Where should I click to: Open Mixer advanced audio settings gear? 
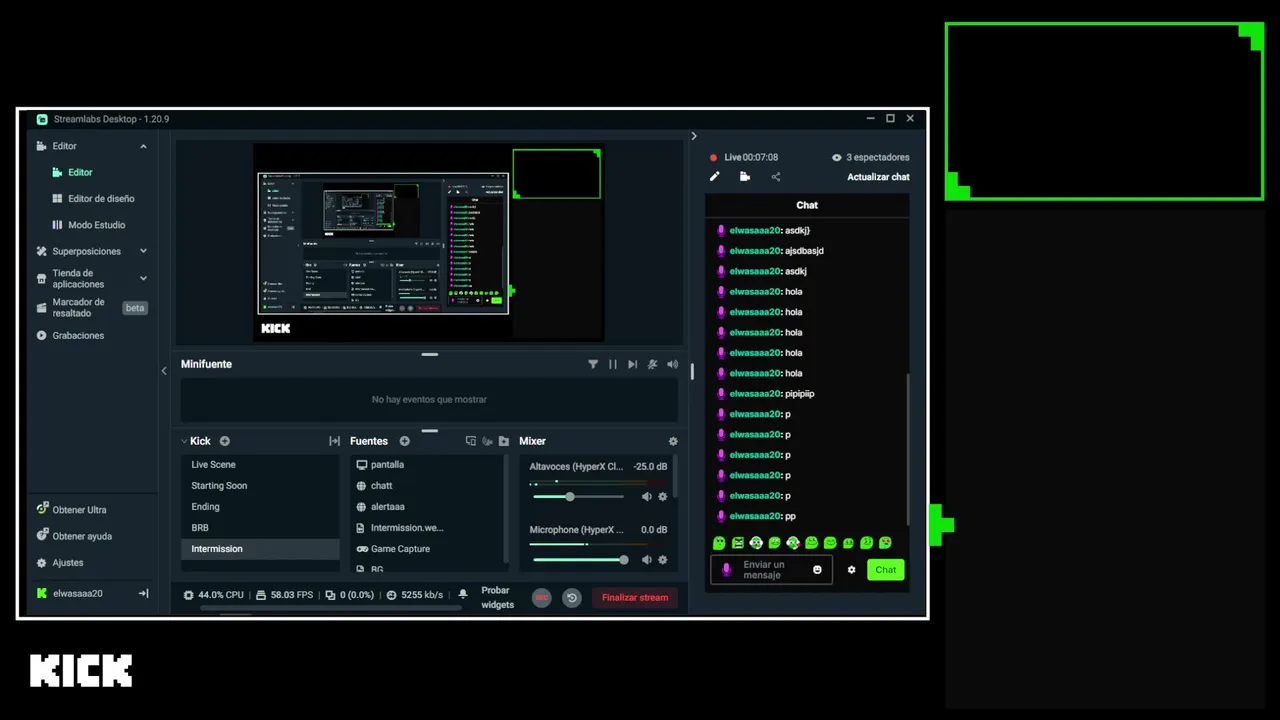click(673, 441)
